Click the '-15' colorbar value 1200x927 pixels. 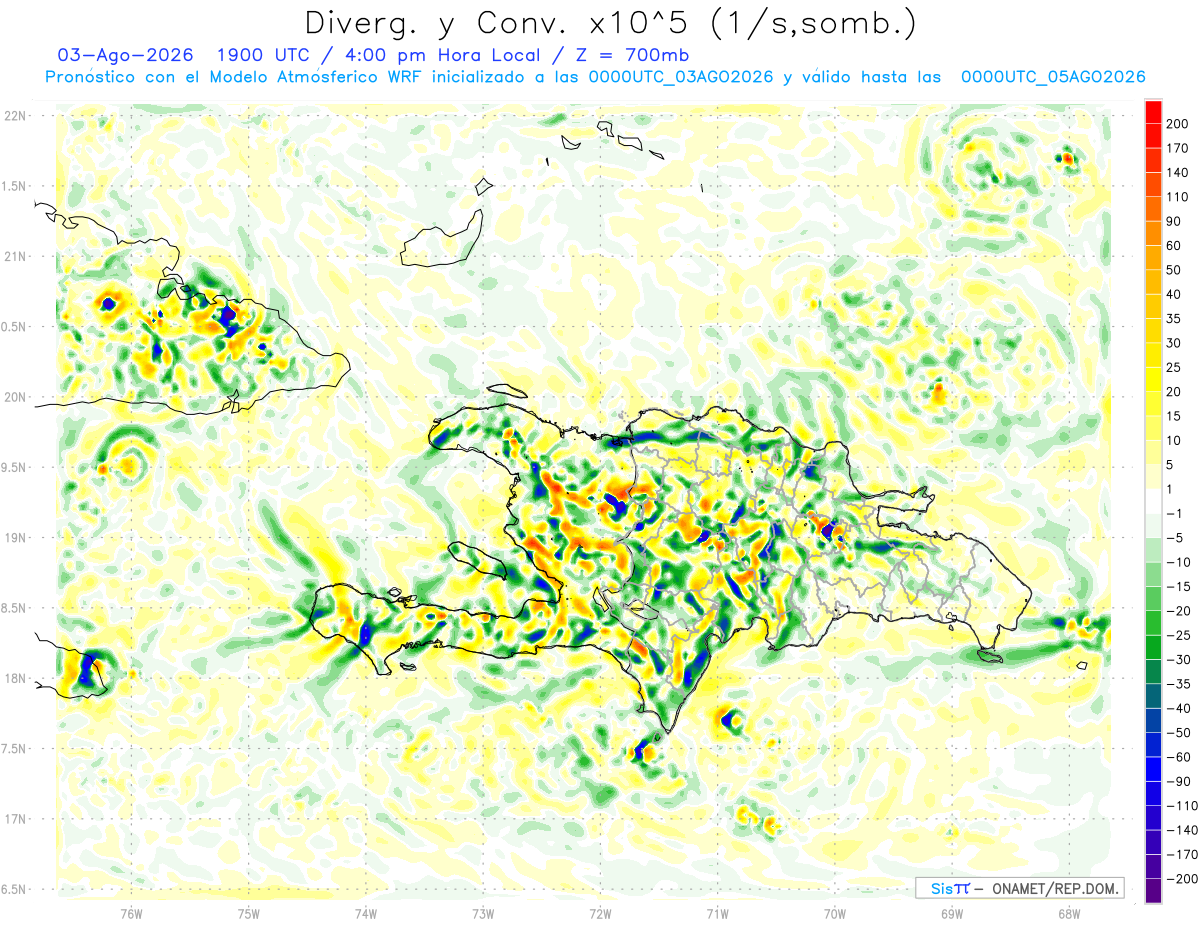click(x=1179, y=587)
